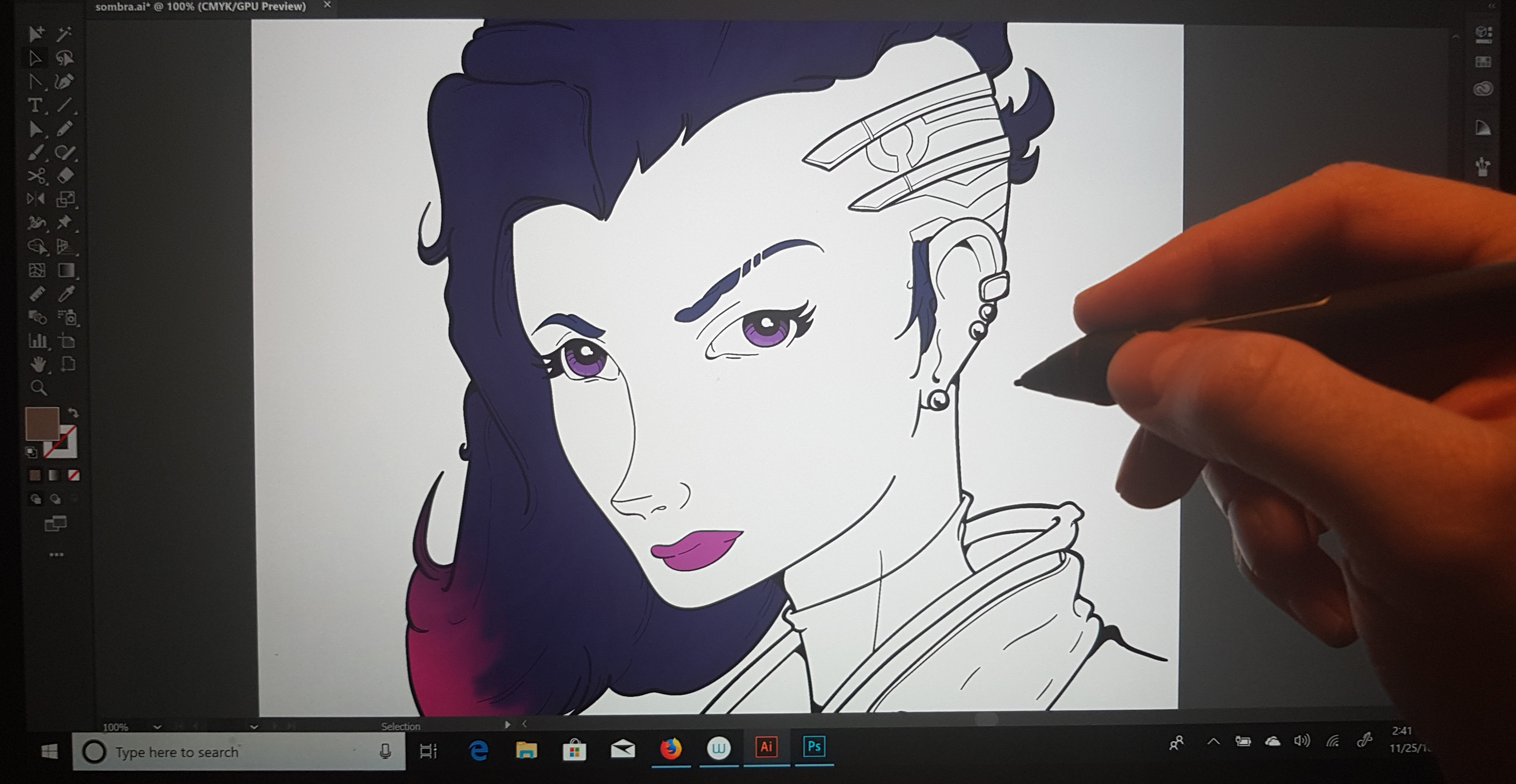The width and height of the screenshot is (1516, 784).
Task: Select the Warp tool
Action: (x=36, y=223)
